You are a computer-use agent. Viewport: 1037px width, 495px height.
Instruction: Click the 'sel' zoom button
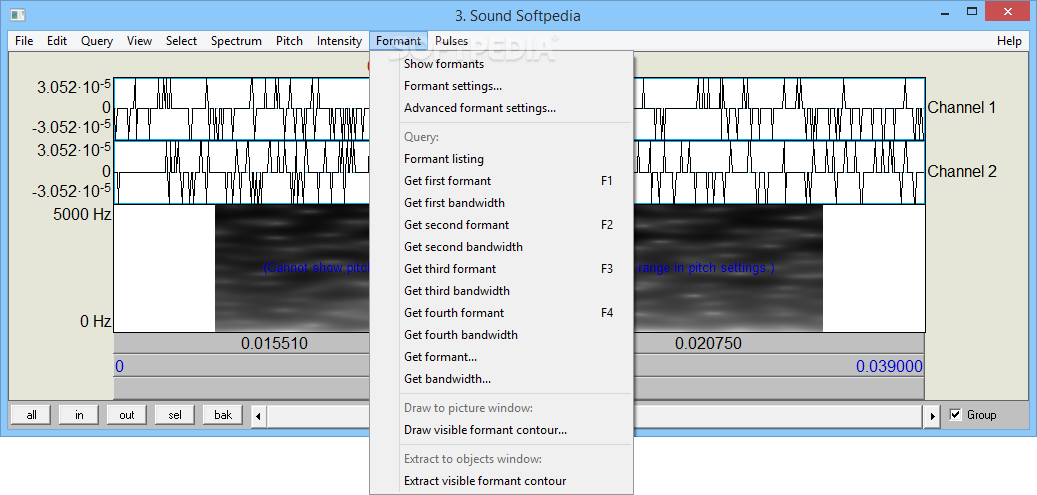(175, 415)
